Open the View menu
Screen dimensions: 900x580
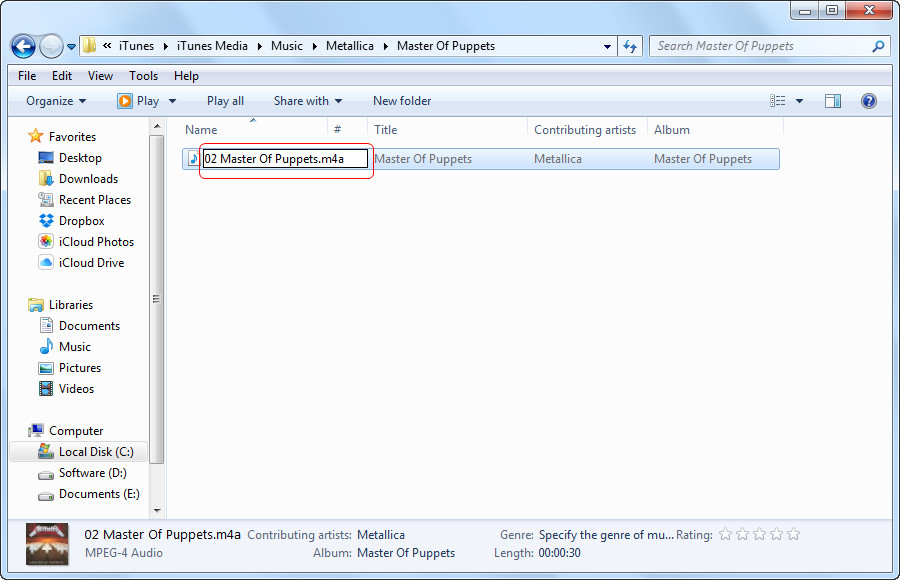click(100, 76)
